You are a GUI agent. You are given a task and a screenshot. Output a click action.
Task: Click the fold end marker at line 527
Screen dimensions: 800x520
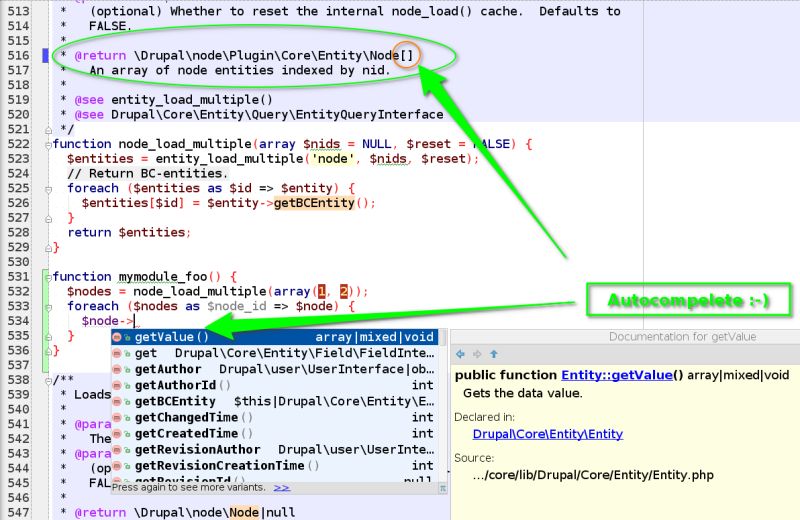[48, 219]
